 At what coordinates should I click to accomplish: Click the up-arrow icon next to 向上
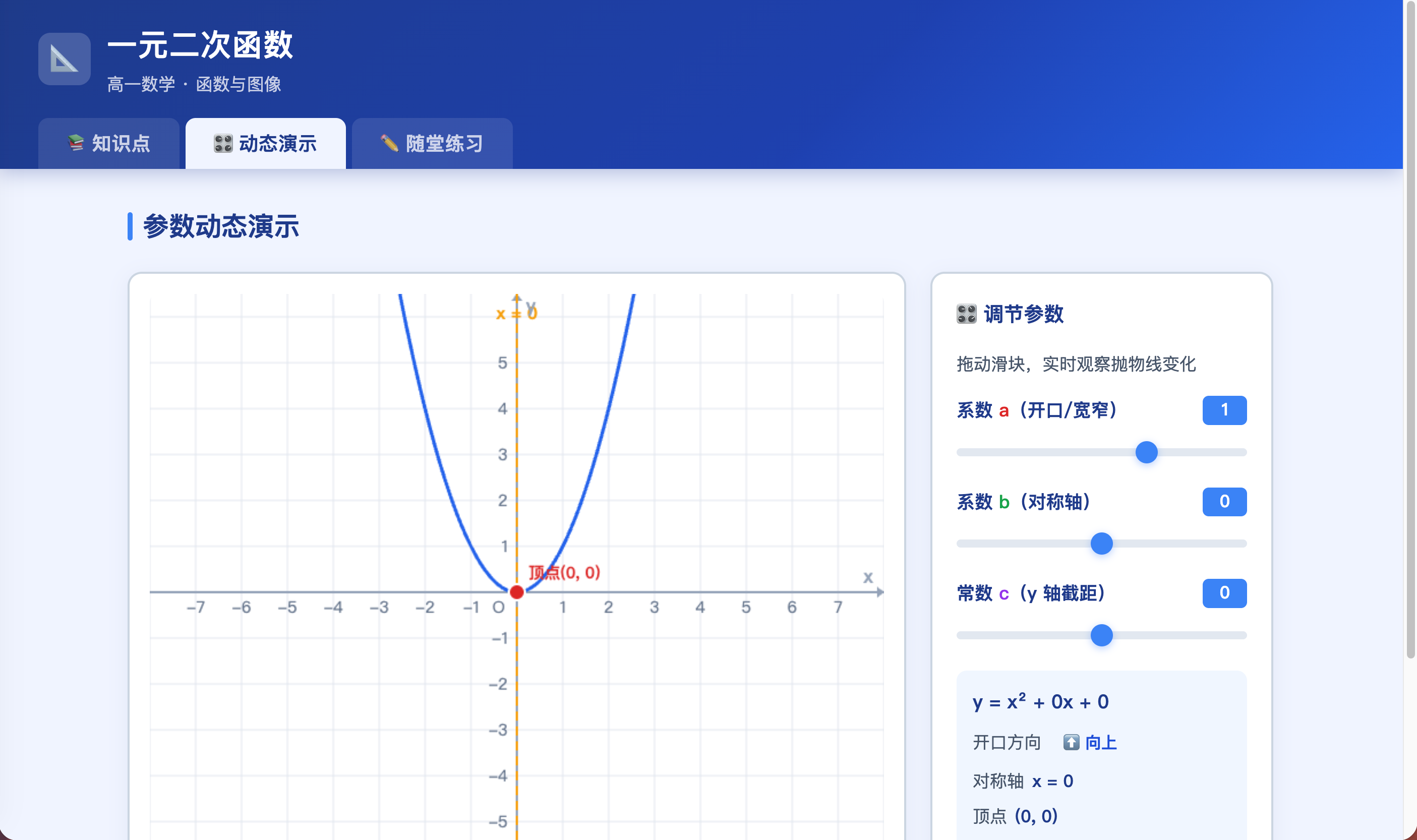1071,742
